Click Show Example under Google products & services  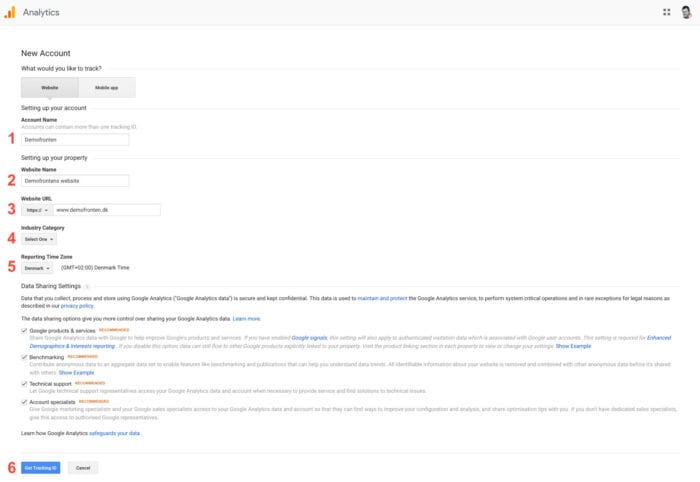point(573,346)
